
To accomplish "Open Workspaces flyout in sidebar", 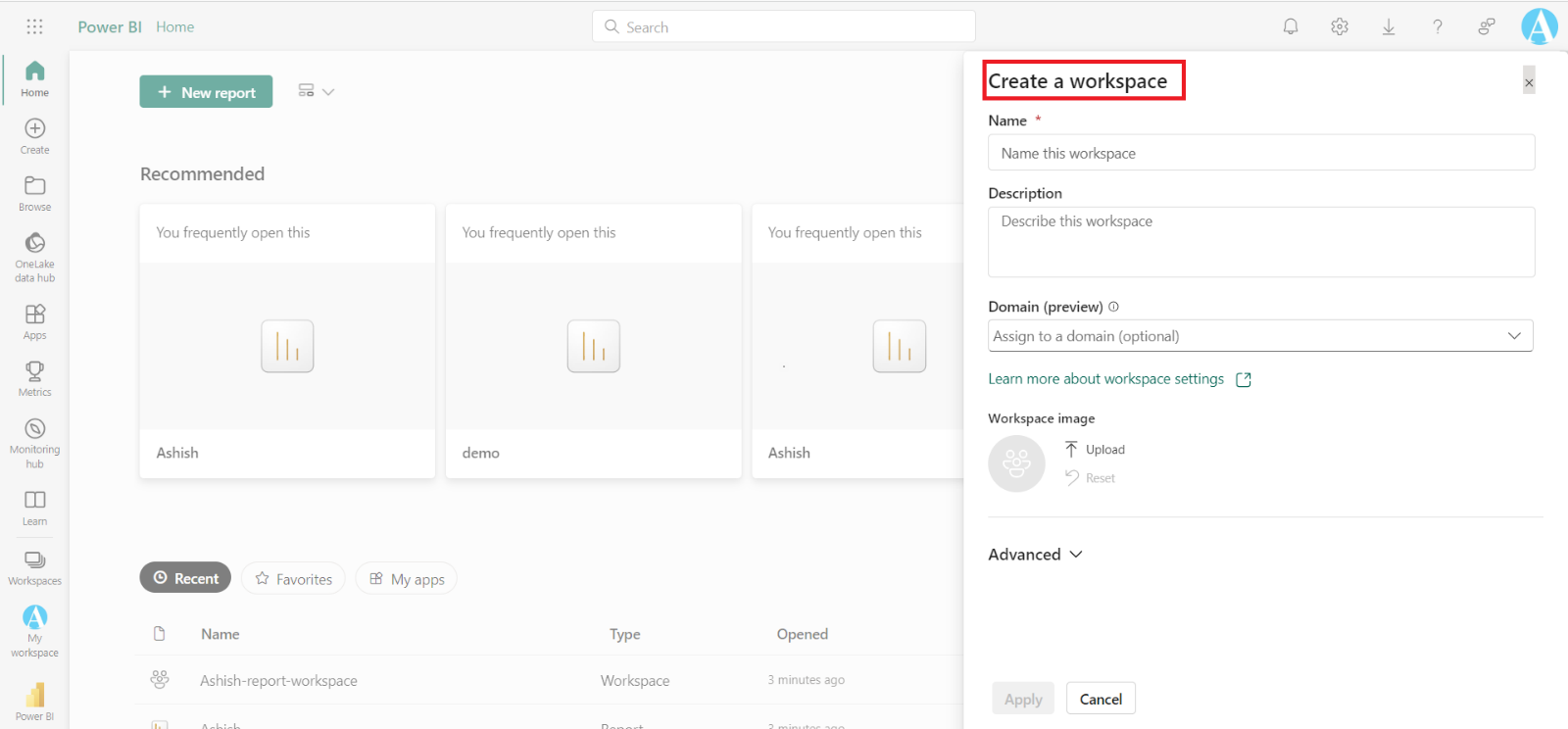I will [x=34, y=567].
